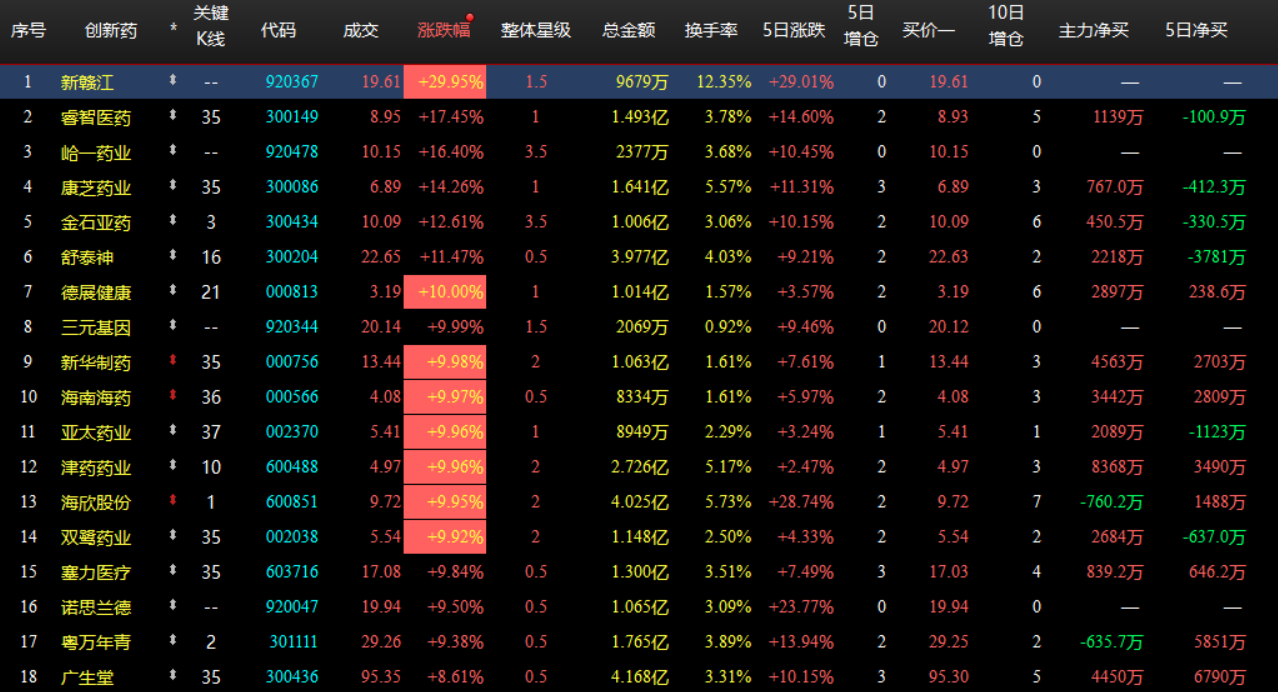Click the 买价一 column header
Image resolution: width=1278 pixels, height=692 pixels.
tap(928, 30)
